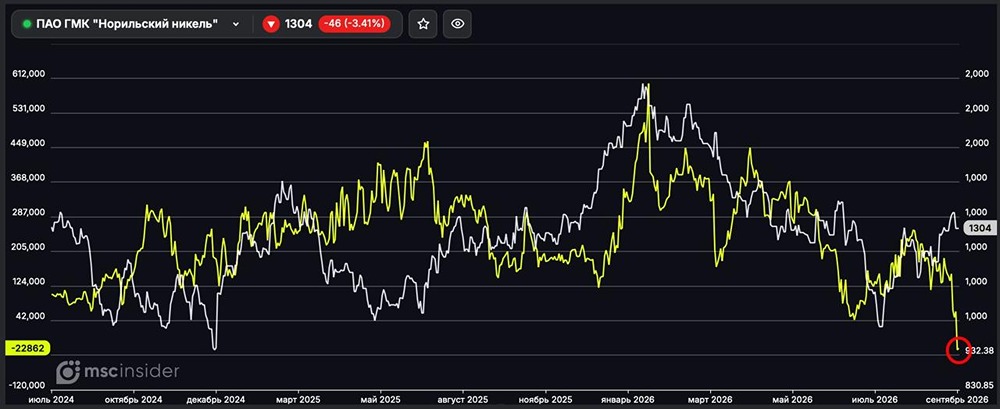The image size is (1000, 409).
Task: Toggle chart visibility with the eye icon
Action: pos(457,24)
